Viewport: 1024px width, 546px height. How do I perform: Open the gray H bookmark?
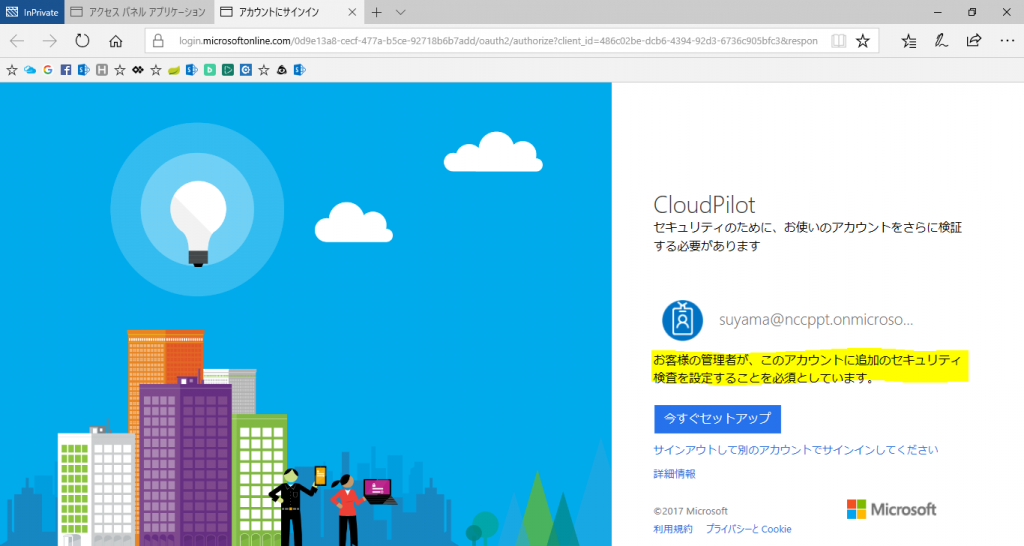102,70
